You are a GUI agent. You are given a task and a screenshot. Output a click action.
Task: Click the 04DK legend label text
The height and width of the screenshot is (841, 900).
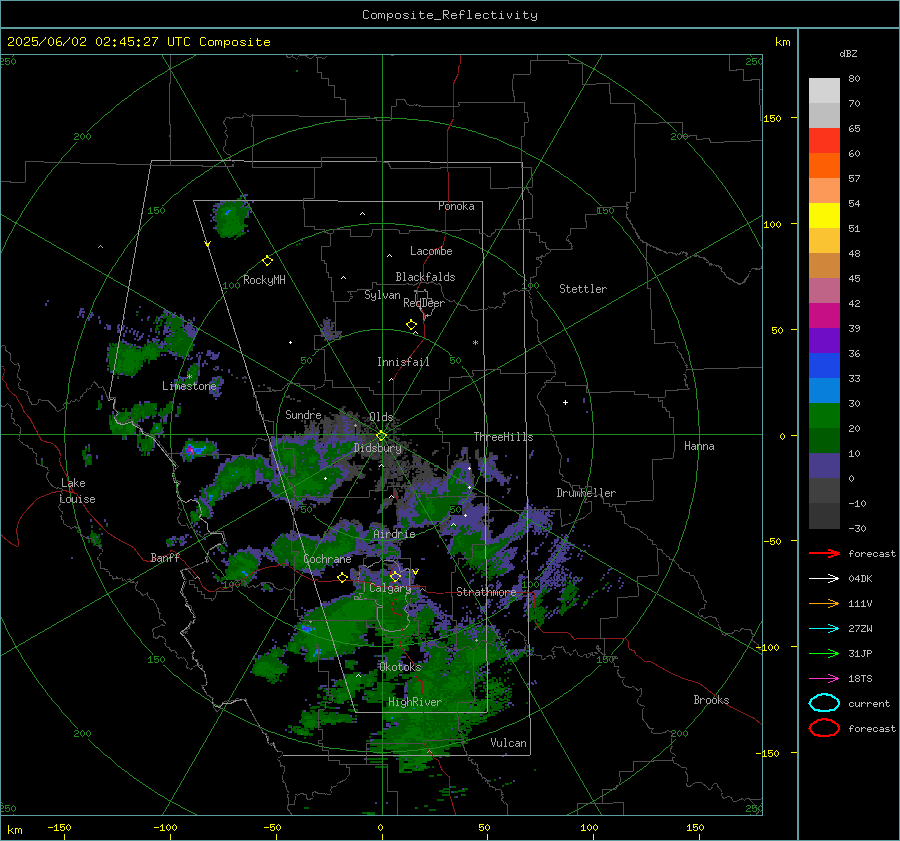tap(860, 579)
